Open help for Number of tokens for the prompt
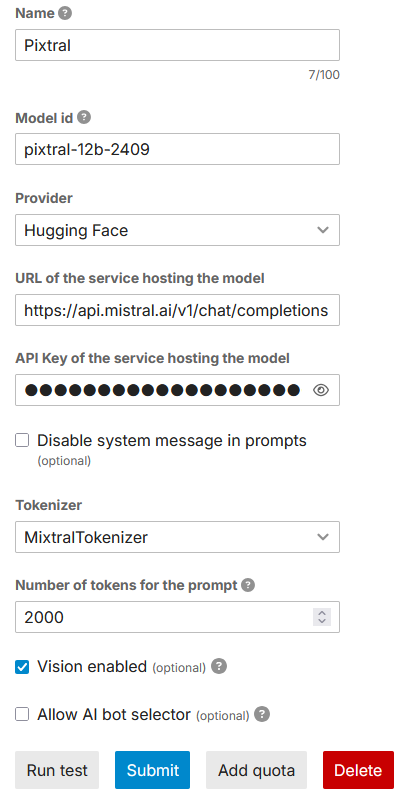415x803 pixels. (x=247, y=585)
